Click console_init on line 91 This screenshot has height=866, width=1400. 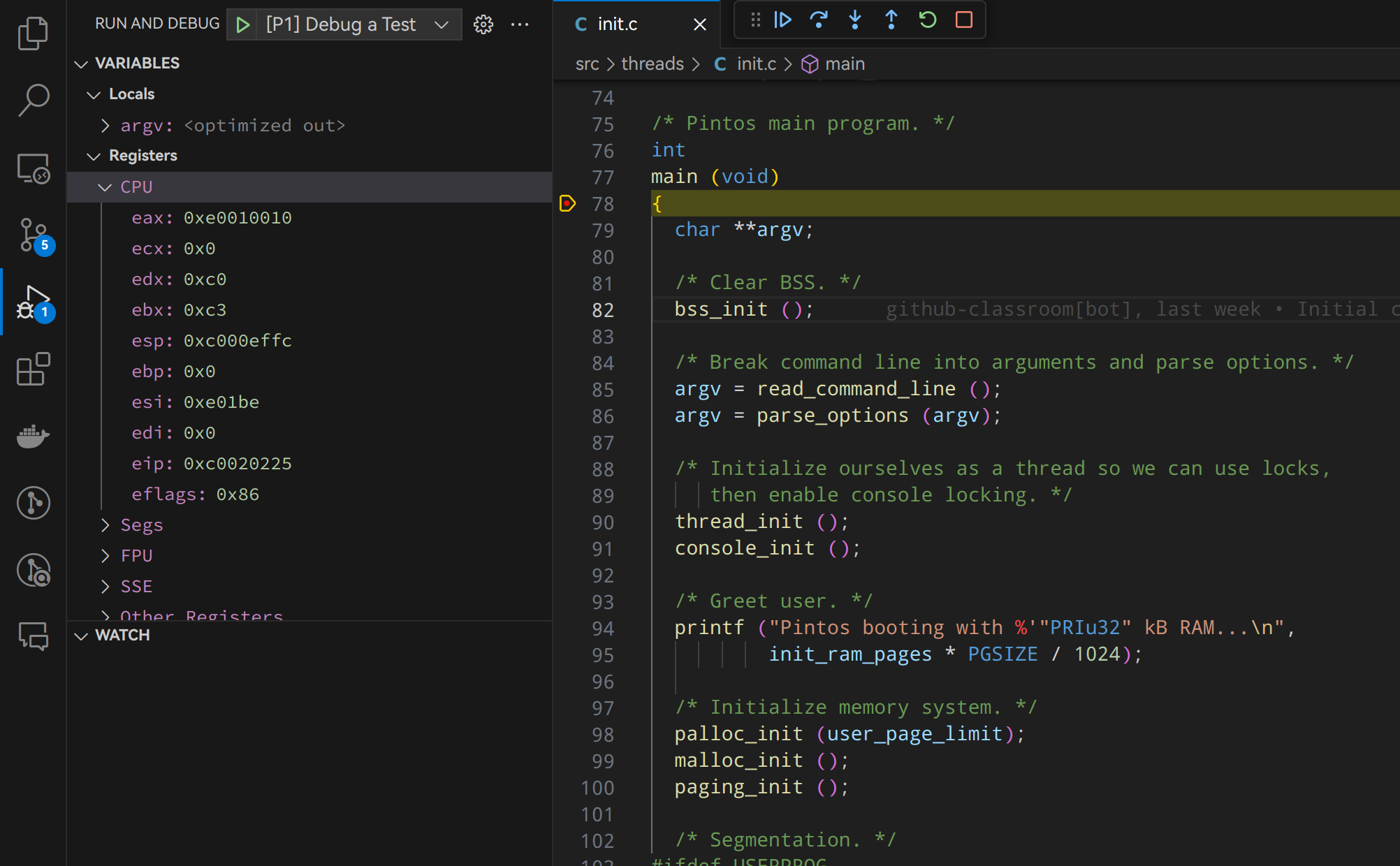tap(745, 548)
